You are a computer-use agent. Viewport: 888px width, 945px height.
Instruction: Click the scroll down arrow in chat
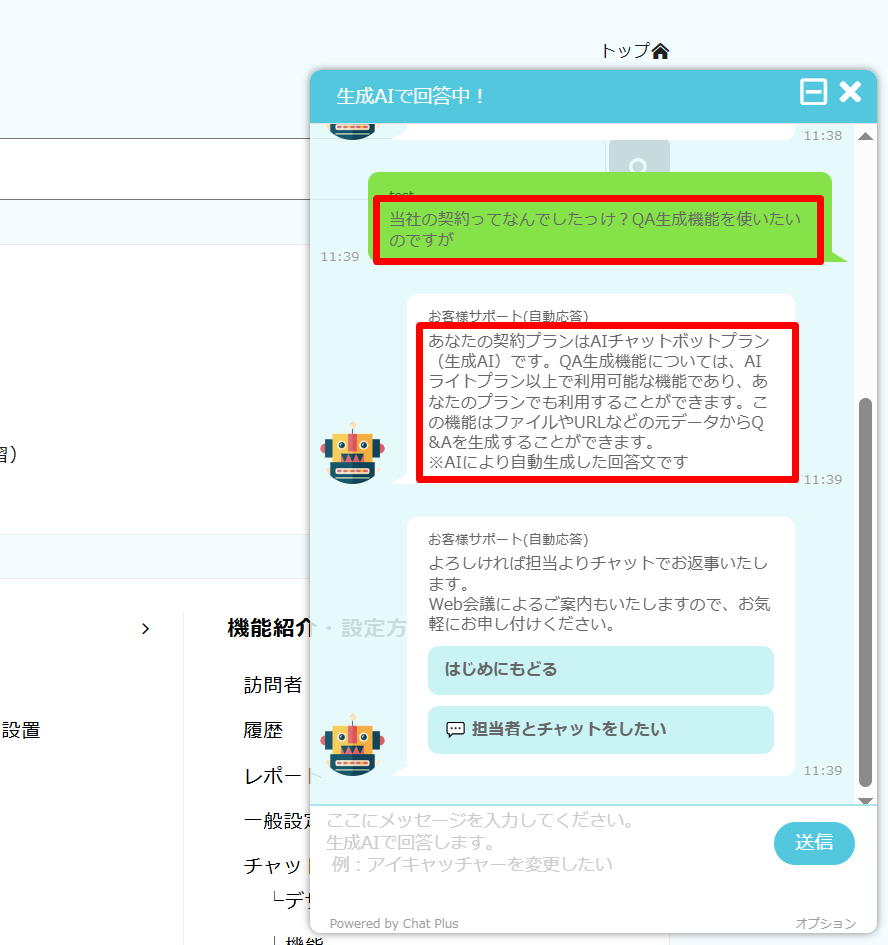(865, 799)
